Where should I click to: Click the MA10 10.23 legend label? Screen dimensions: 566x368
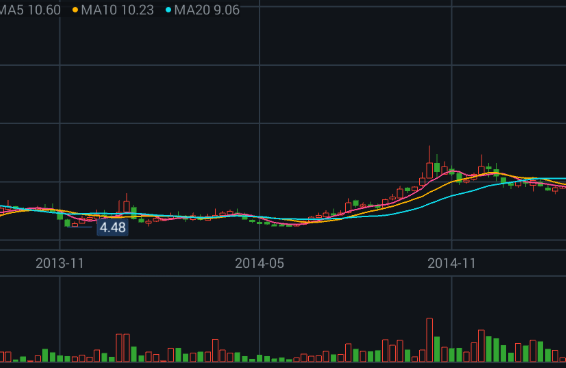(x=113, y=10)
